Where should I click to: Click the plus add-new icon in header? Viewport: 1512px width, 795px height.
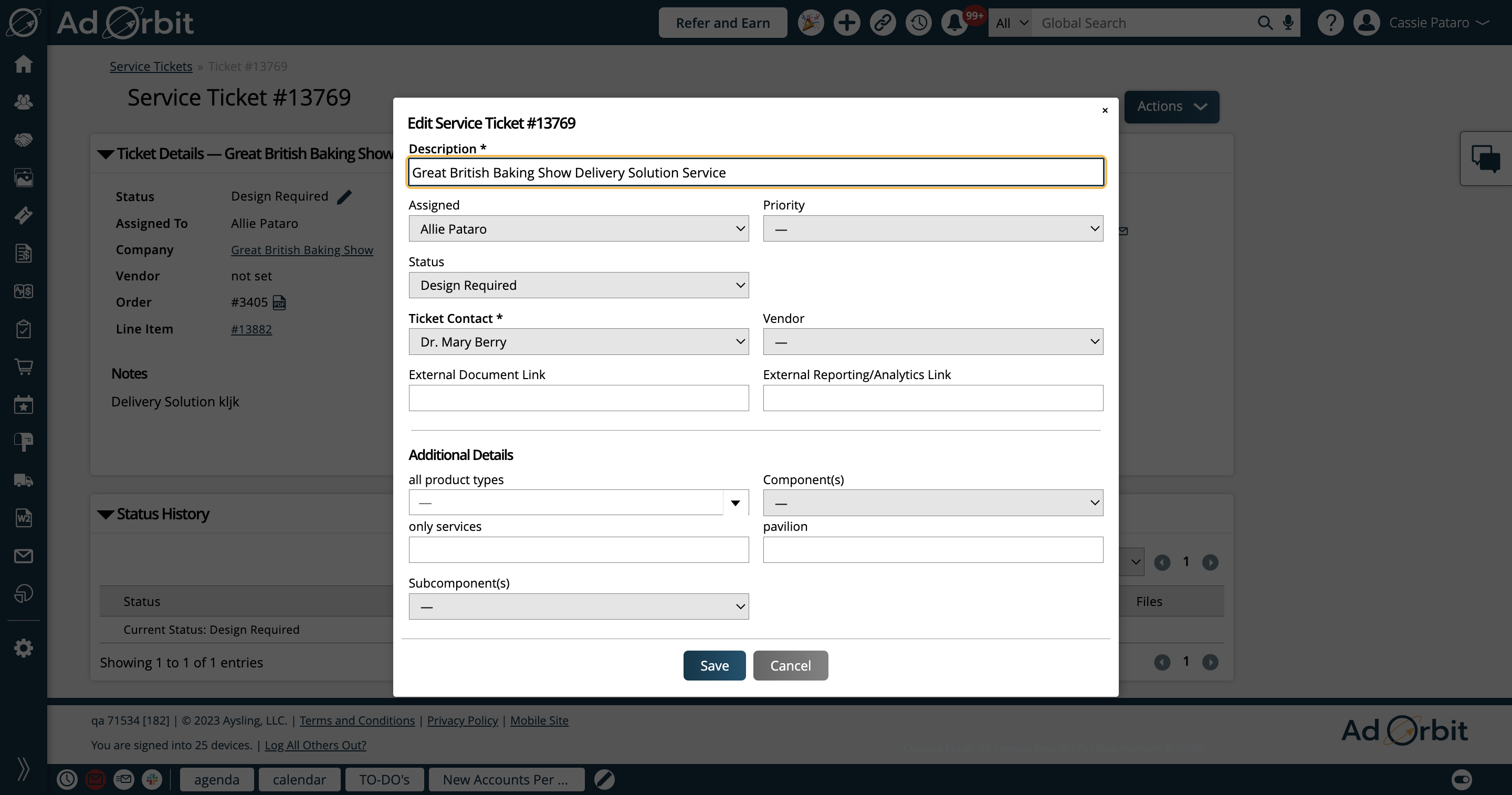pos(846,23)
